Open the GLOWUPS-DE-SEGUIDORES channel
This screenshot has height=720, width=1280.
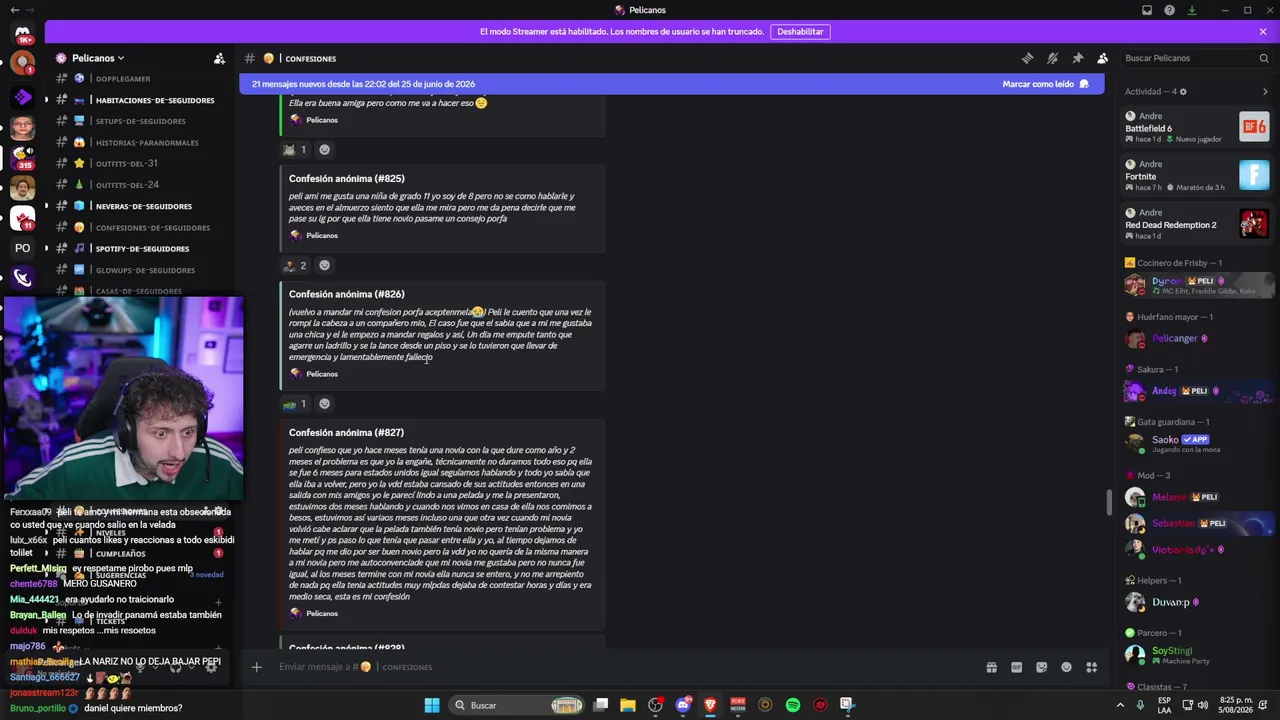tap(143, 270)
